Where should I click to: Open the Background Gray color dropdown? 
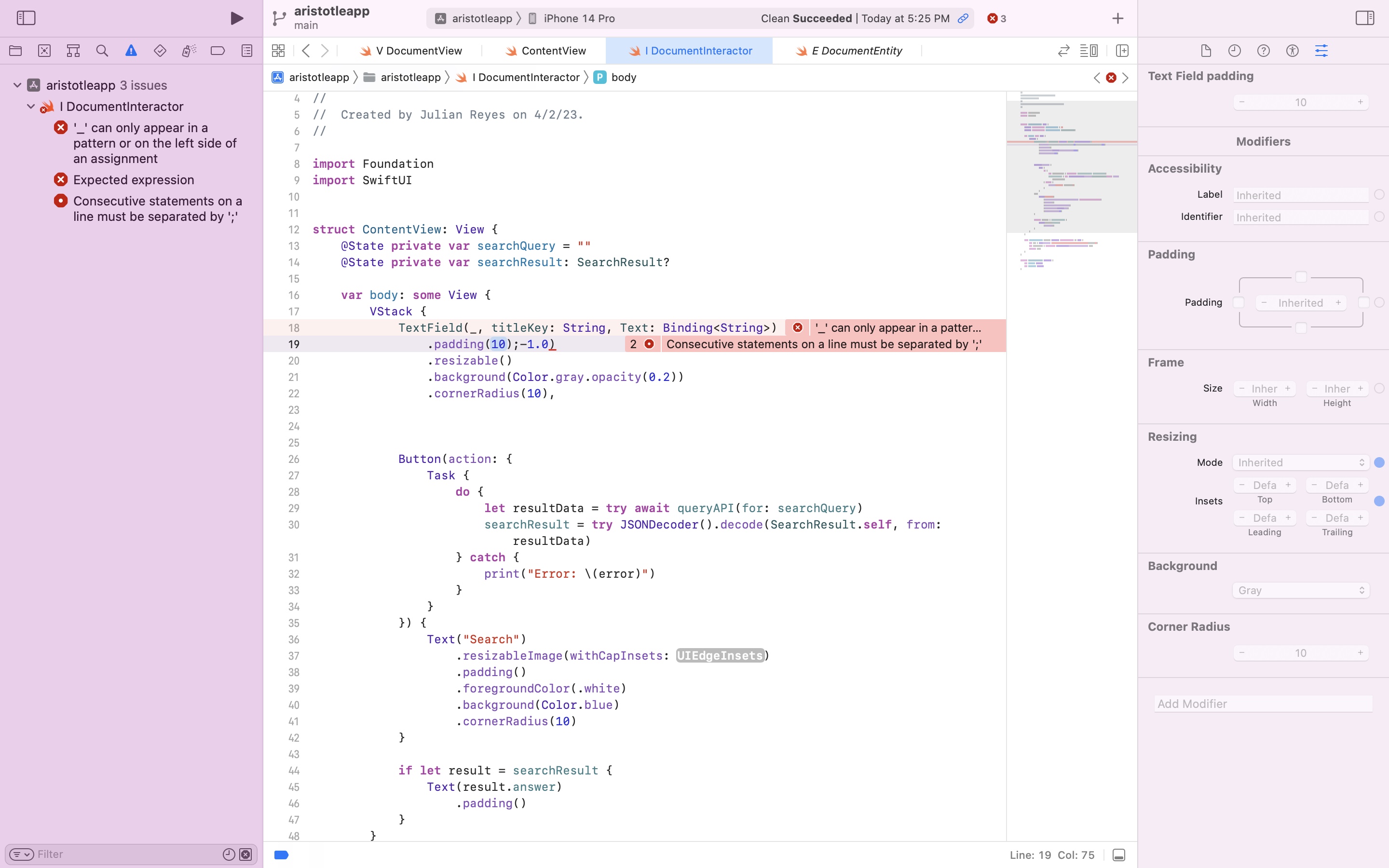1301,590
